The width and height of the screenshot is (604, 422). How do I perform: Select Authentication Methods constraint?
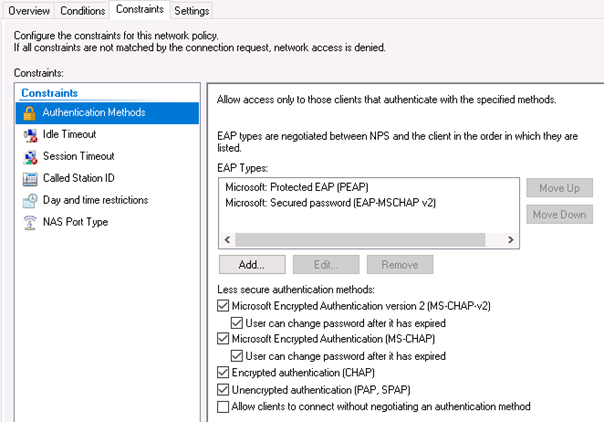point(107,113)
